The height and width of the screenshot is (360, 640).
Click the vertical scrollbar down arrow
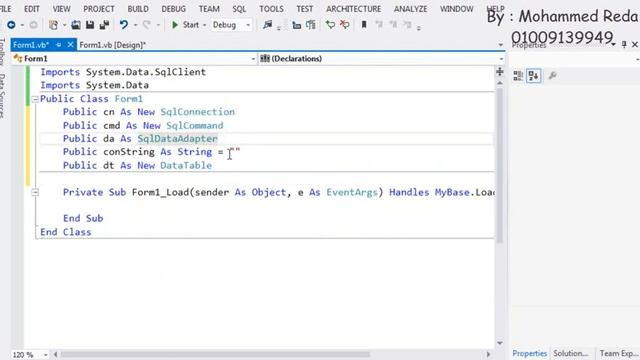click(x=500, y=343)
